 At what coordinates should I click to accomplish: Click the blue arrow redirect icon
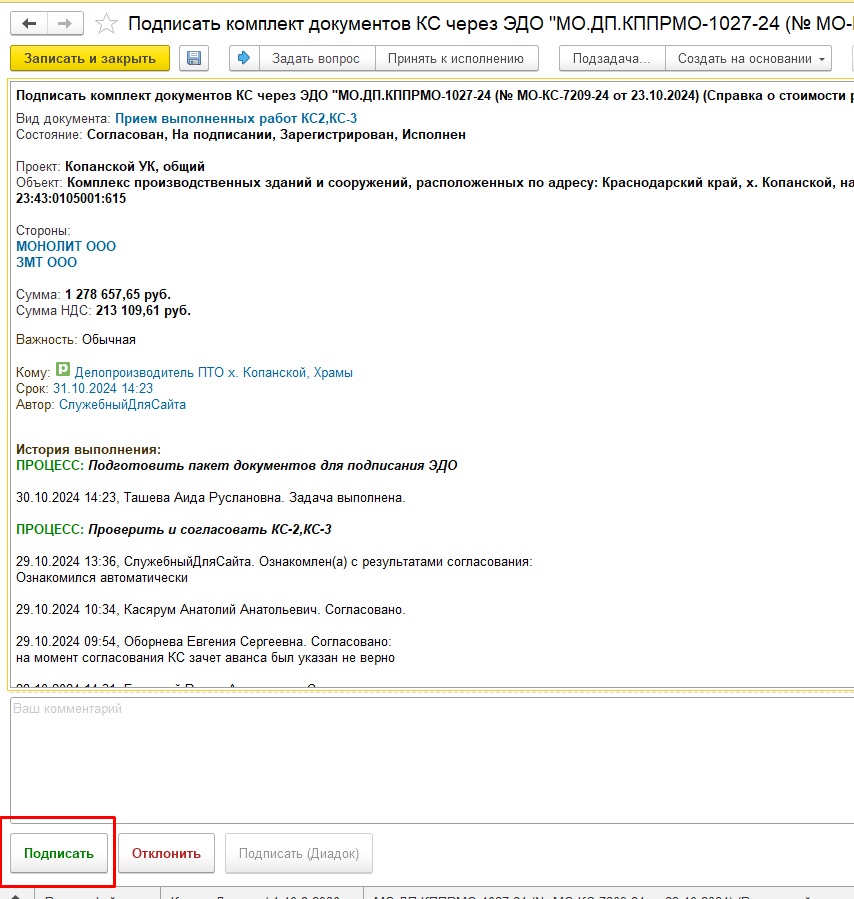244,59
